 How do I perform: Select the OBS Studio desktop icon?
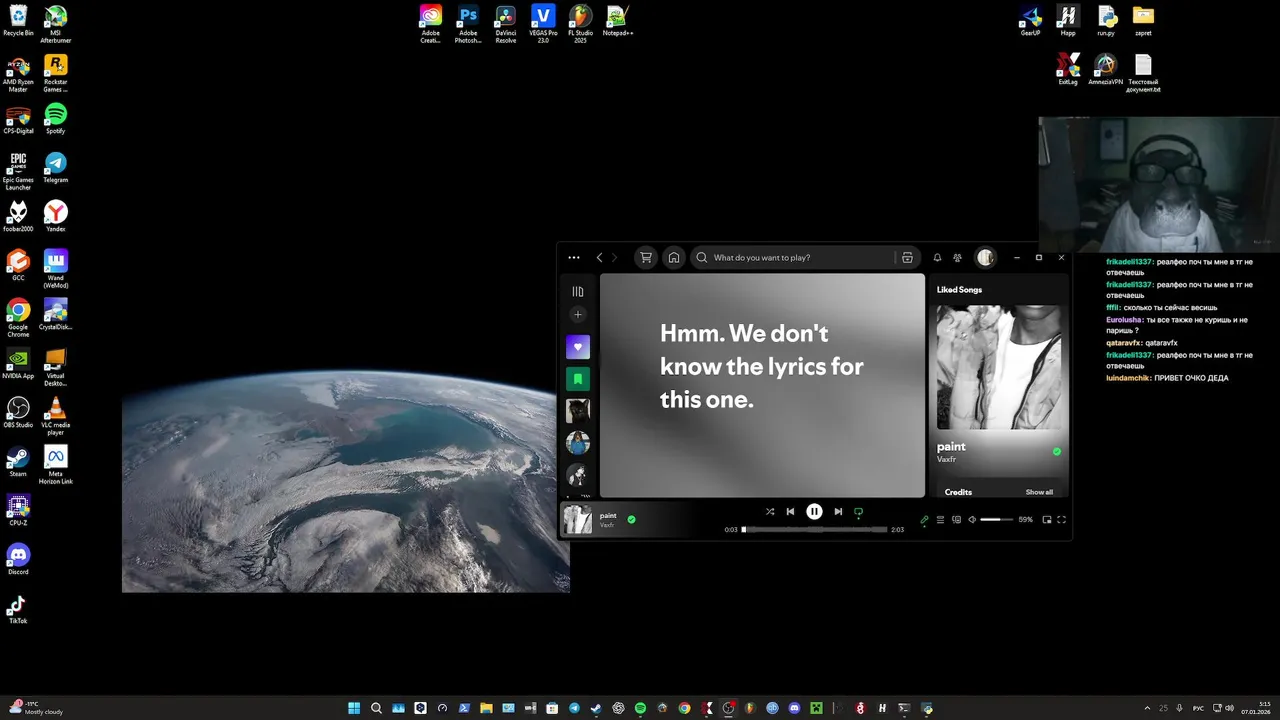pos(18,413)
